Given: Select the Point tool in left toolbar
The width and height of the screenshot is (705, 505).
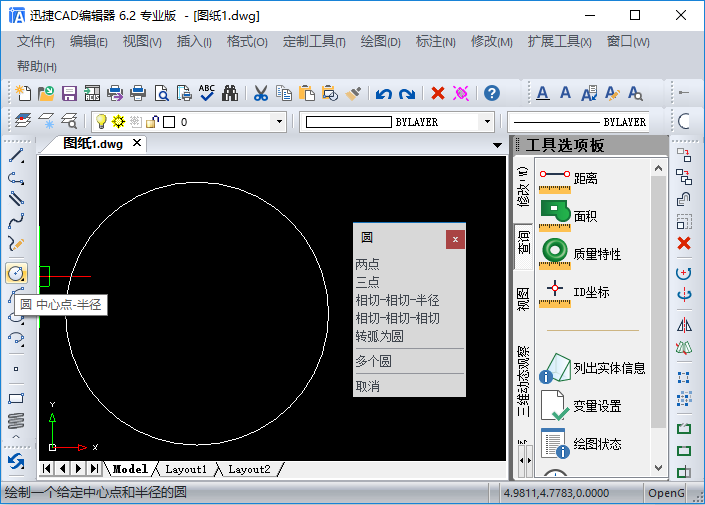Looking at the screenshot, I should point(16,369).
